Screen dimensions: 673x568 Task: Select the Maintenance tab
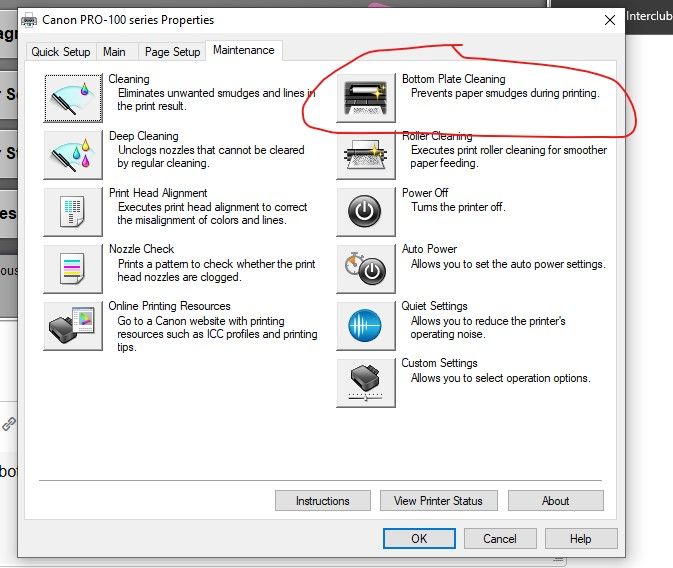(244, 50)
